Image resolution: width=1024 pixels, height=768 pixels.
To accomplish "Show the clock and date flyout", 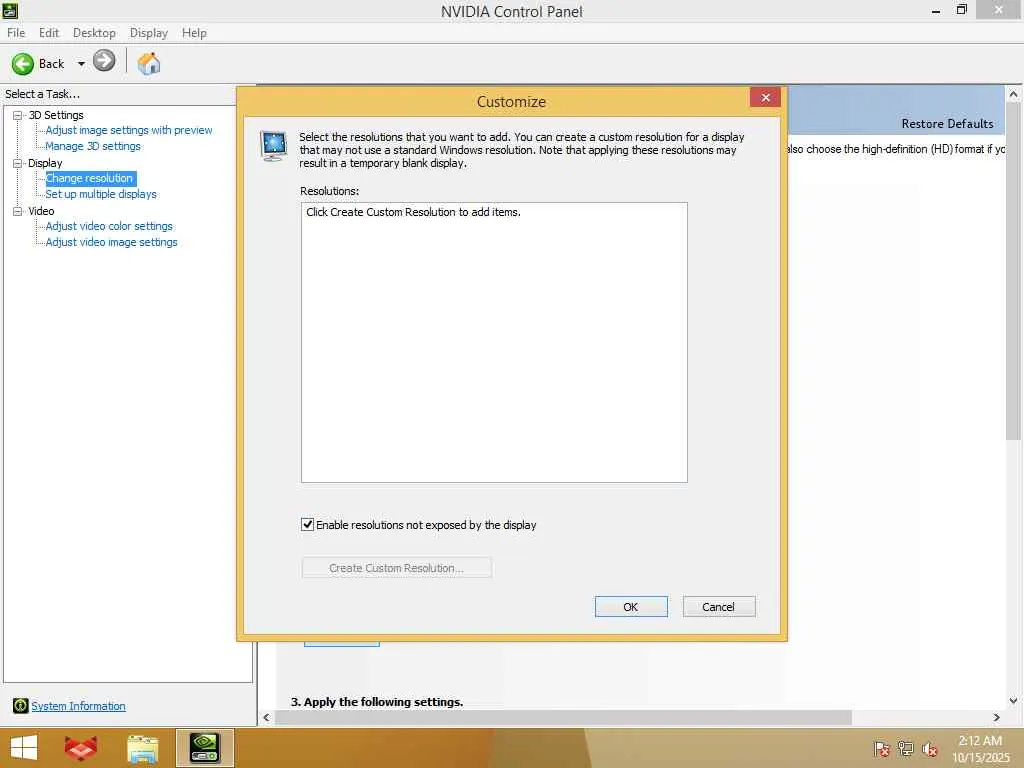I will [x=980, y=749].
